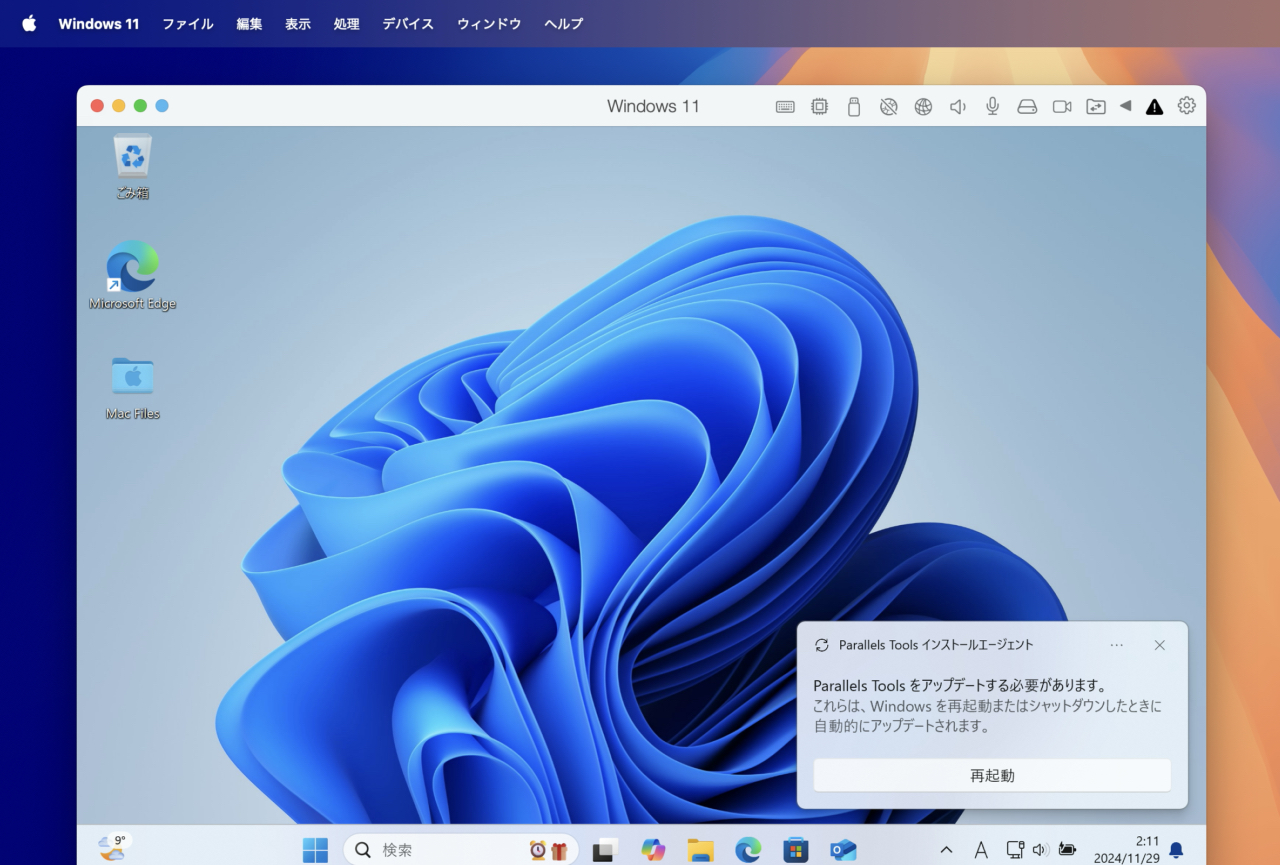Open File Explorer from the taskbar

pos(700,850)
